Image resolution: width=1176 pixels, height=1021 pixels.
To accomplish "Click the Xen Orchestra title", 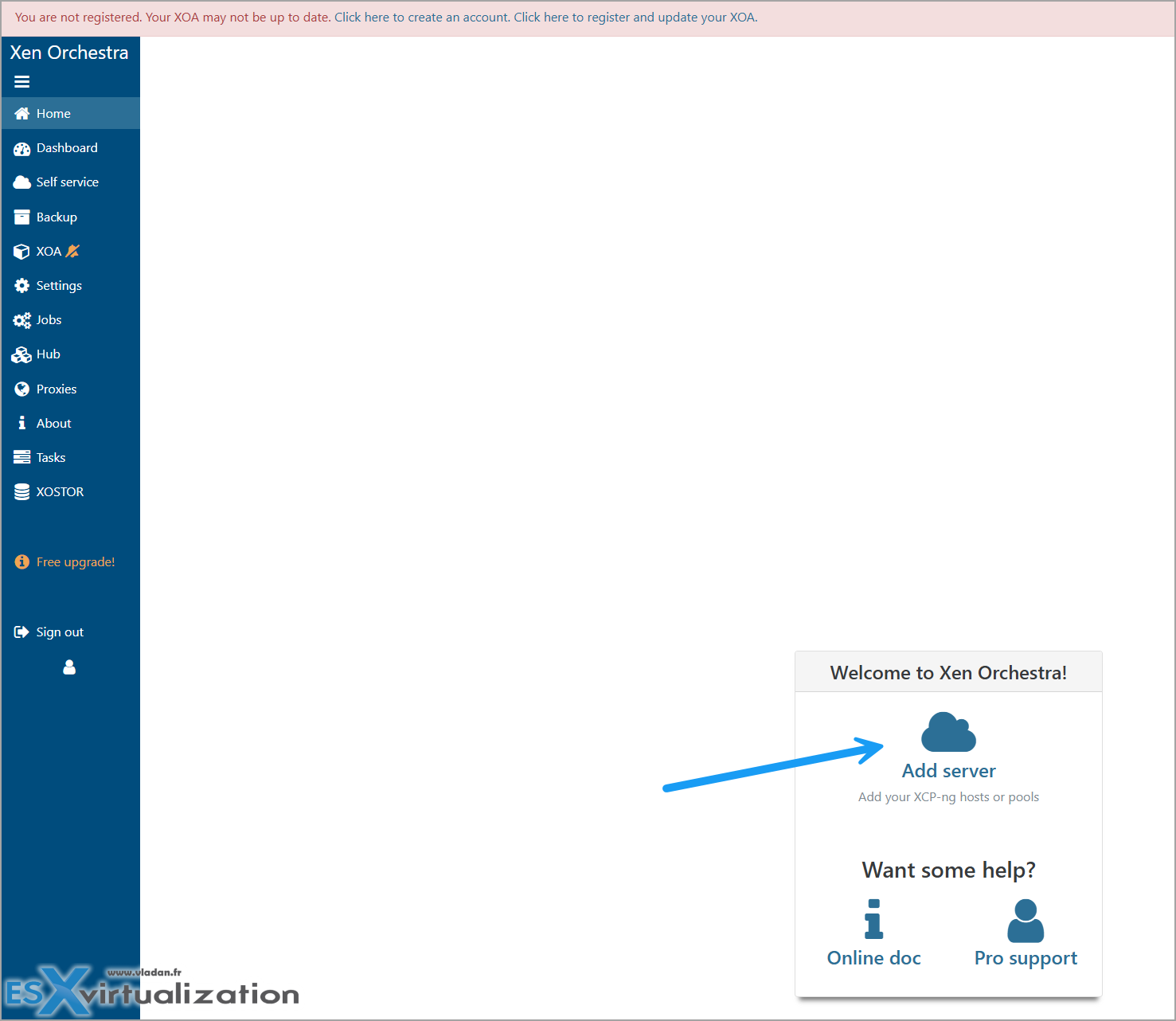I will [x=69, y=53].
